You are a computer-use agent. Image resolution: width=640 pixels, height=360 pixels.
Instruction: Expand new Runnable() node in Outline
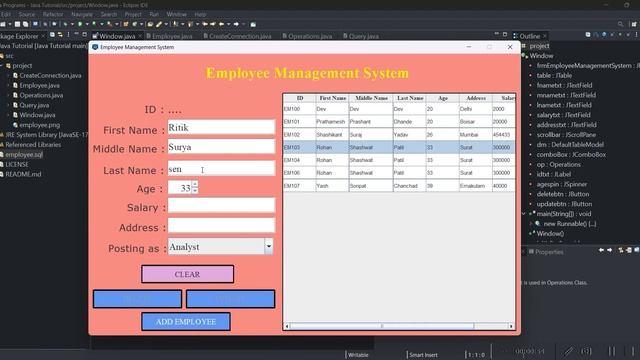click(531, 224)
